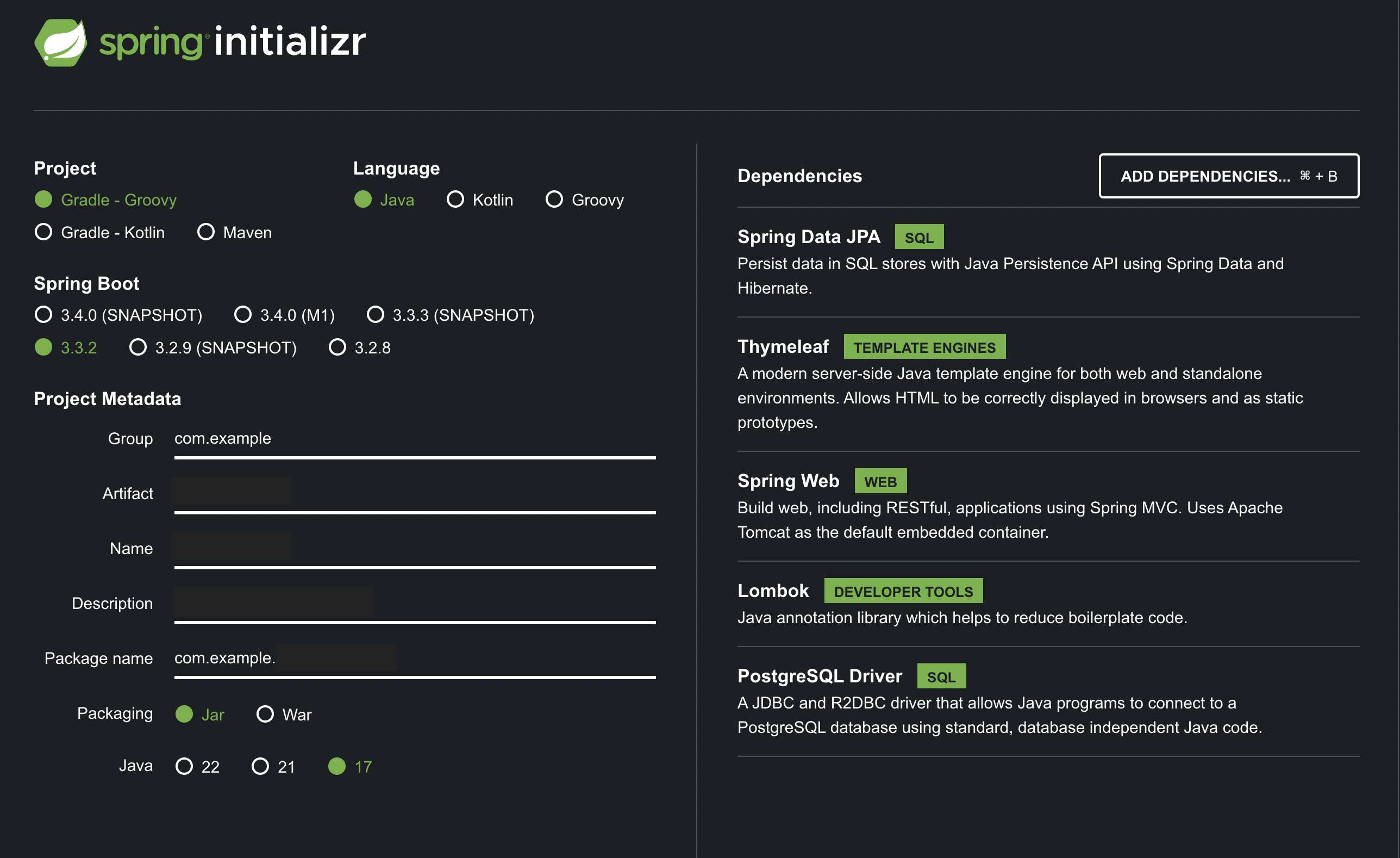This screenshot has height=858, width=1400.
Task: Choose Jar packaging
Action: pyautogui.click(x=200, y=714)
